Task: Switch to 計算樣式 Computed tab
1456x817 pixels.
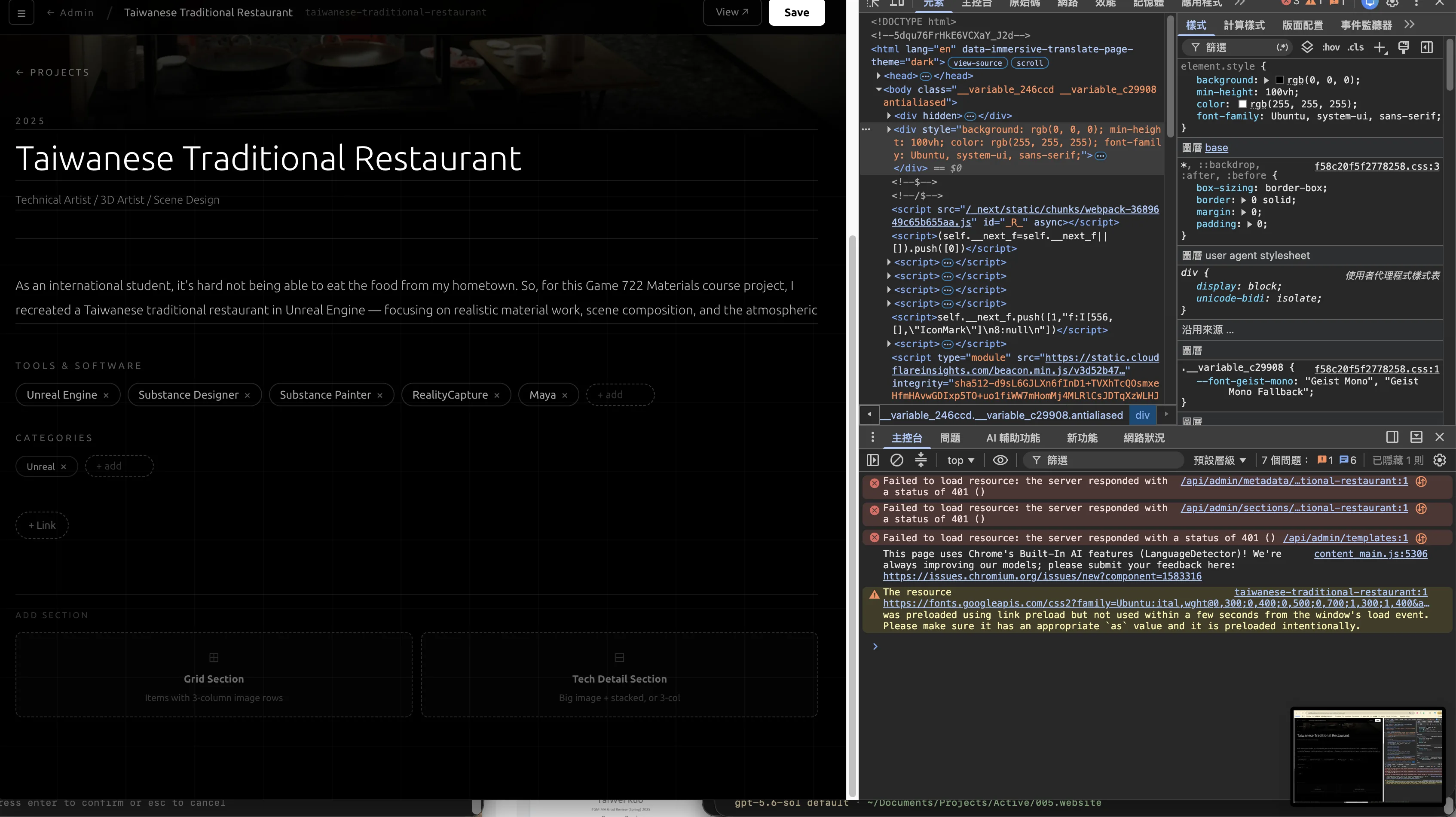Action: click(1244, 25)
